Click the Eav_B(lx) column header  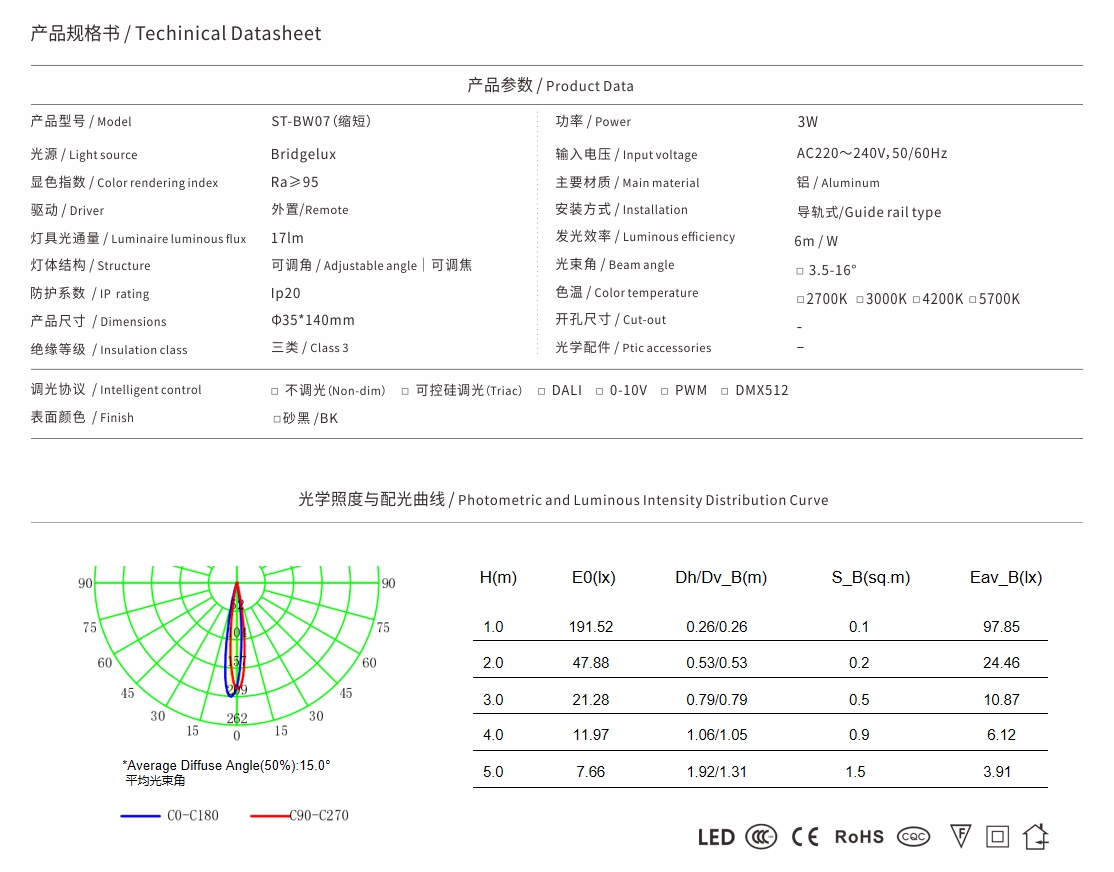1006,578
